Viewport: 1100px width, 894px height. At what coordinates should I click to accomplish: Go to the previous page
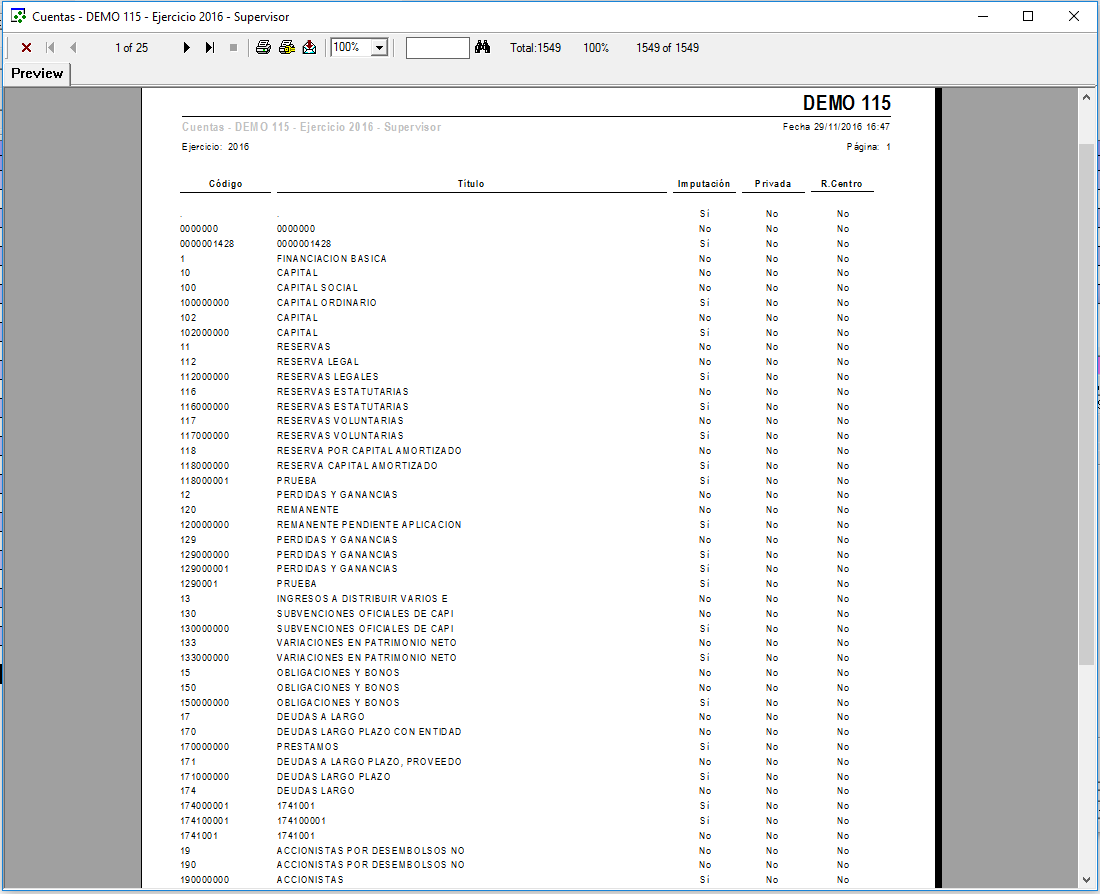tap(73, 48)
